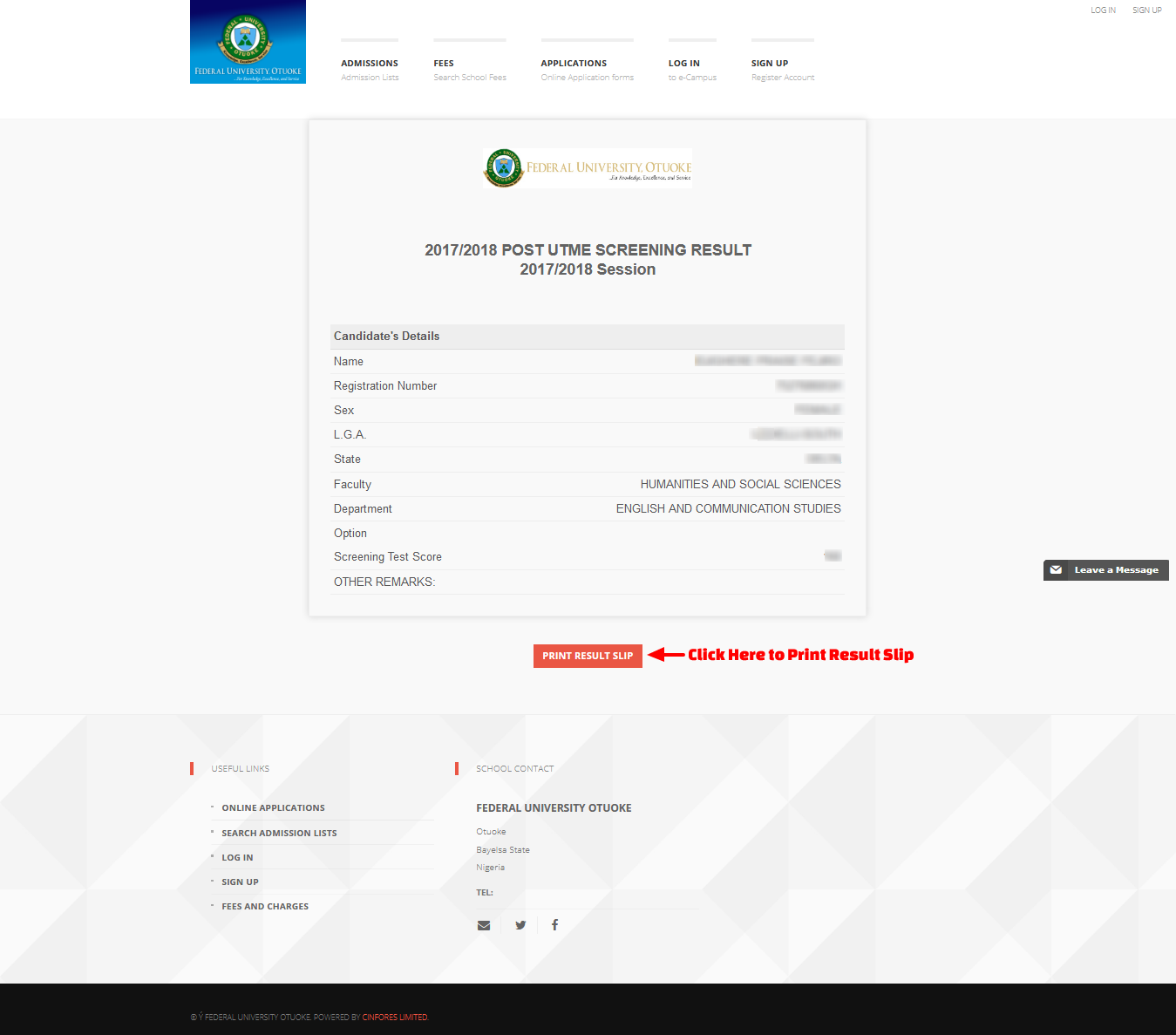The image size is (1176, 1035).
Task: Open the Twitter icon link
Action: pyautogui.click(x=520, y=925)
